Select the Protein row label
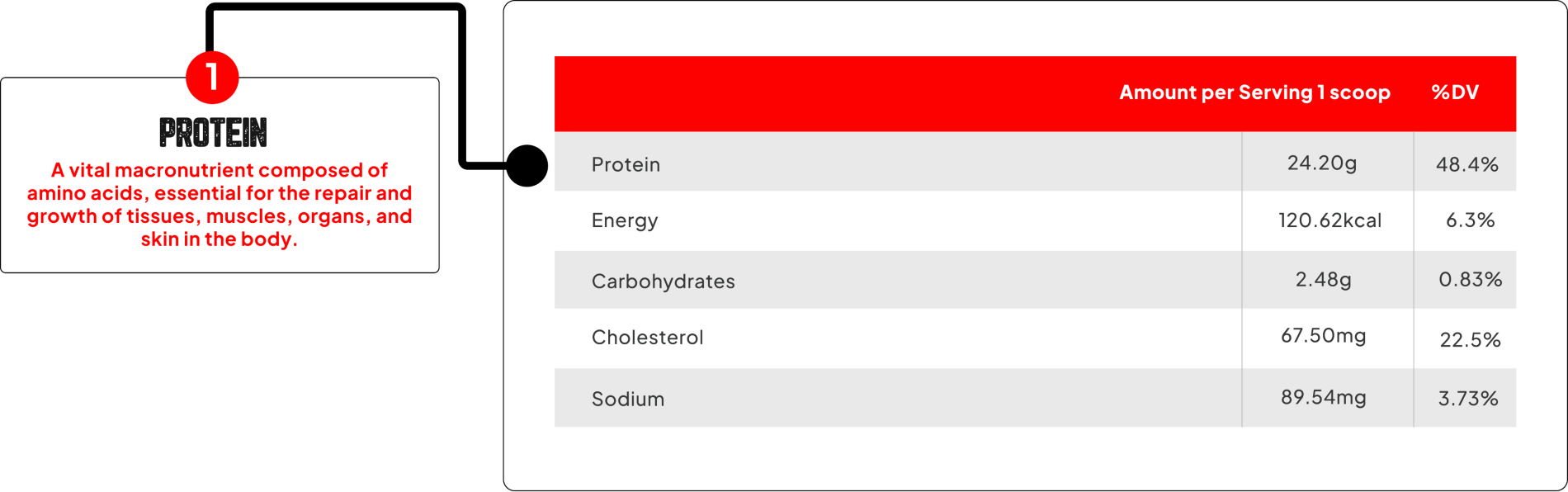1568x492 pixels. (626, 164)
